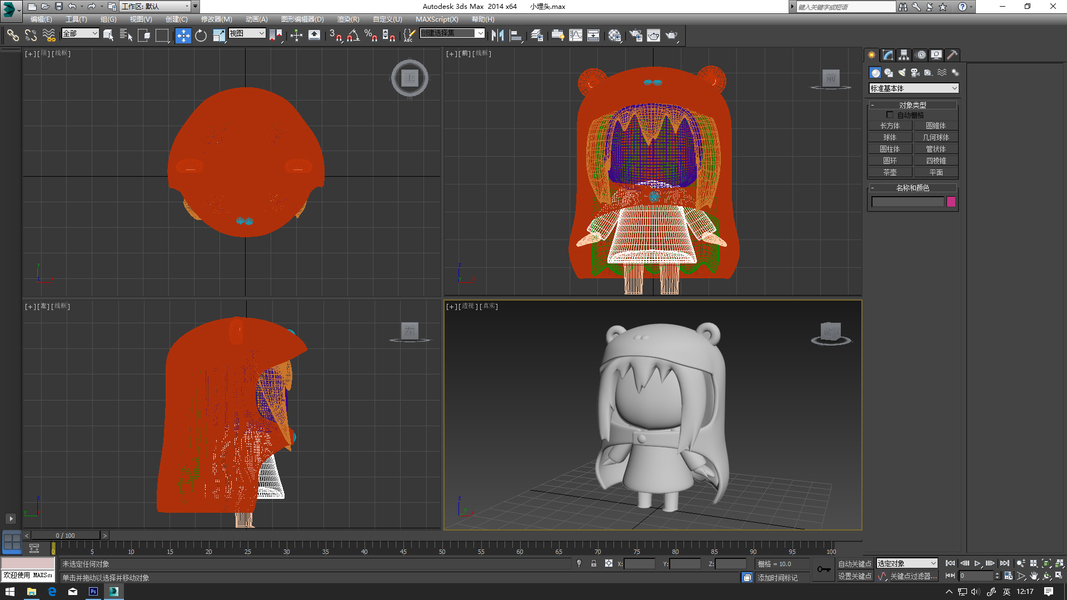Open 标准基本体 primitive type dropdown
Image resolution: width=1067 pixels, height=600 pixels.
click(x=913, y=88)
